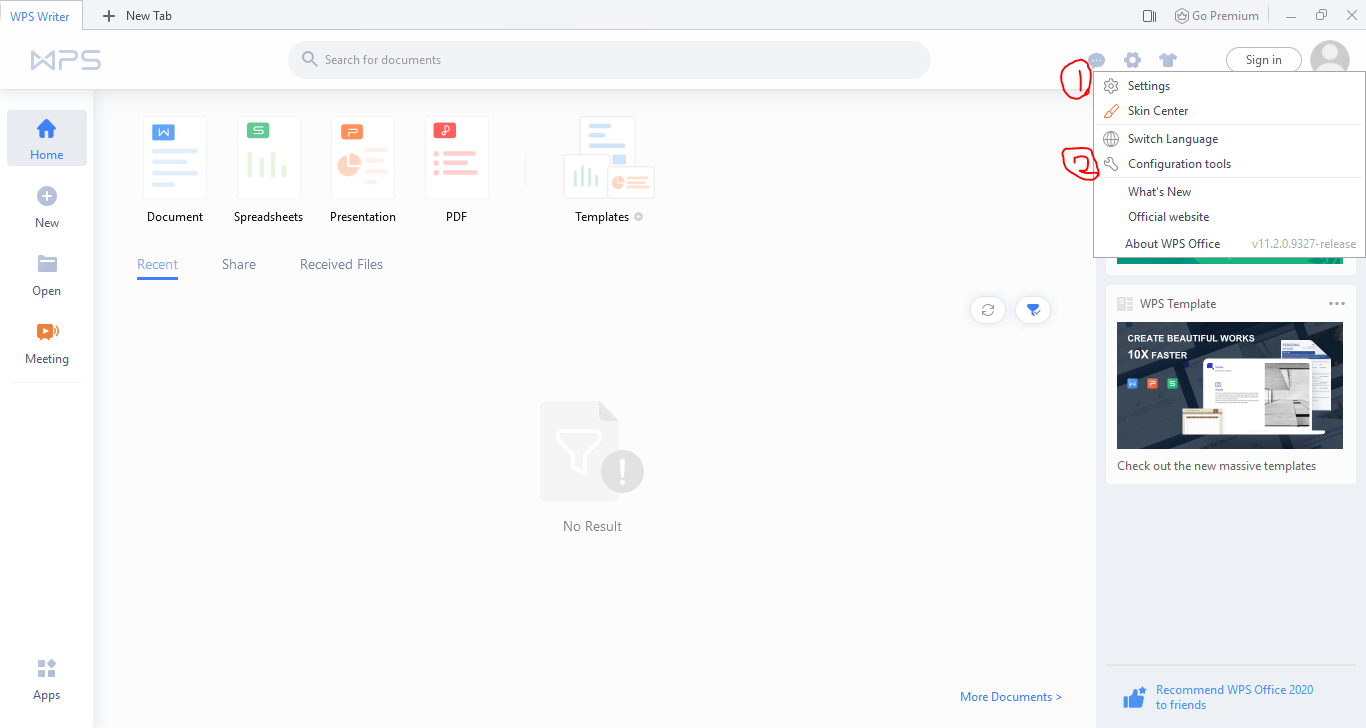Viewport: 1366px width, 728px height.
Task: Click the No Result placeholder text
Action: (592, 527)
